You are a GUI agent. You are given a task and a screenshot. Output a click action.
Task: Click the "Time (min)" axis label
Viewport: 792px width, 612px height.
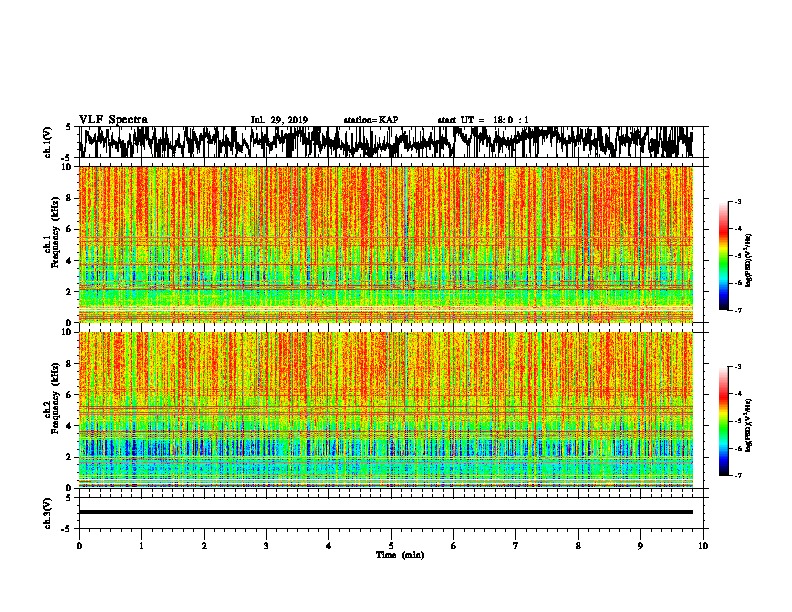[x=400, y=555]
